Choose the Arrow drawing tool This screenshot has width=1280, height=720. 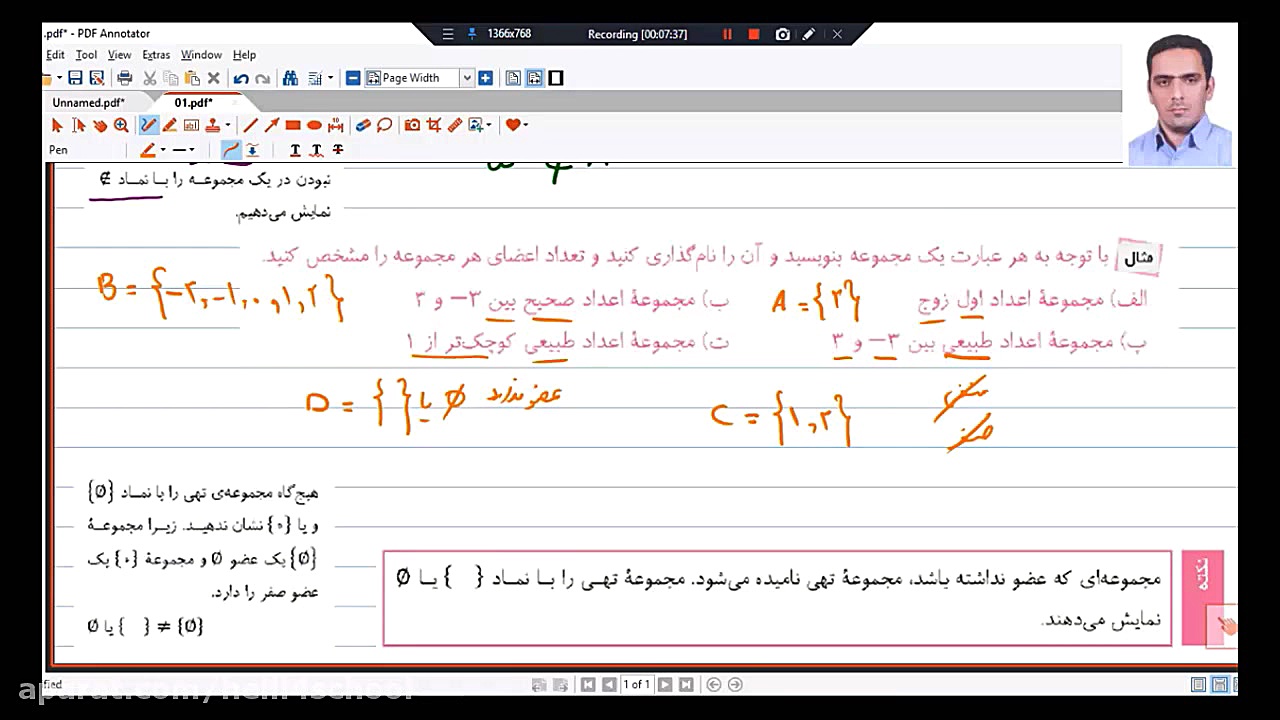271,125
